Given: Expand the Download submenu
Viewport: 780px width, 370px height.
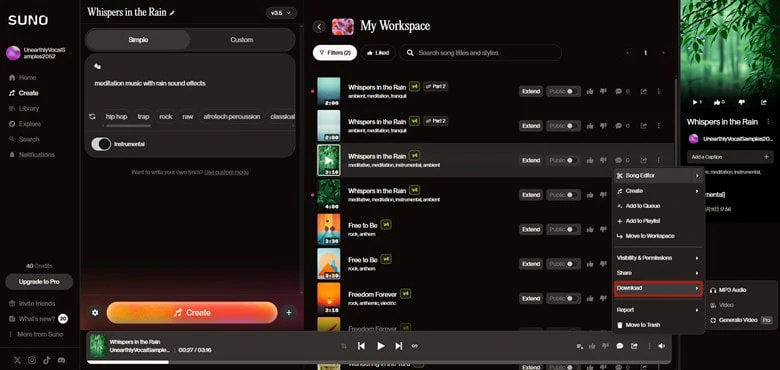Looking at the screenshot, I should [659, 288].
